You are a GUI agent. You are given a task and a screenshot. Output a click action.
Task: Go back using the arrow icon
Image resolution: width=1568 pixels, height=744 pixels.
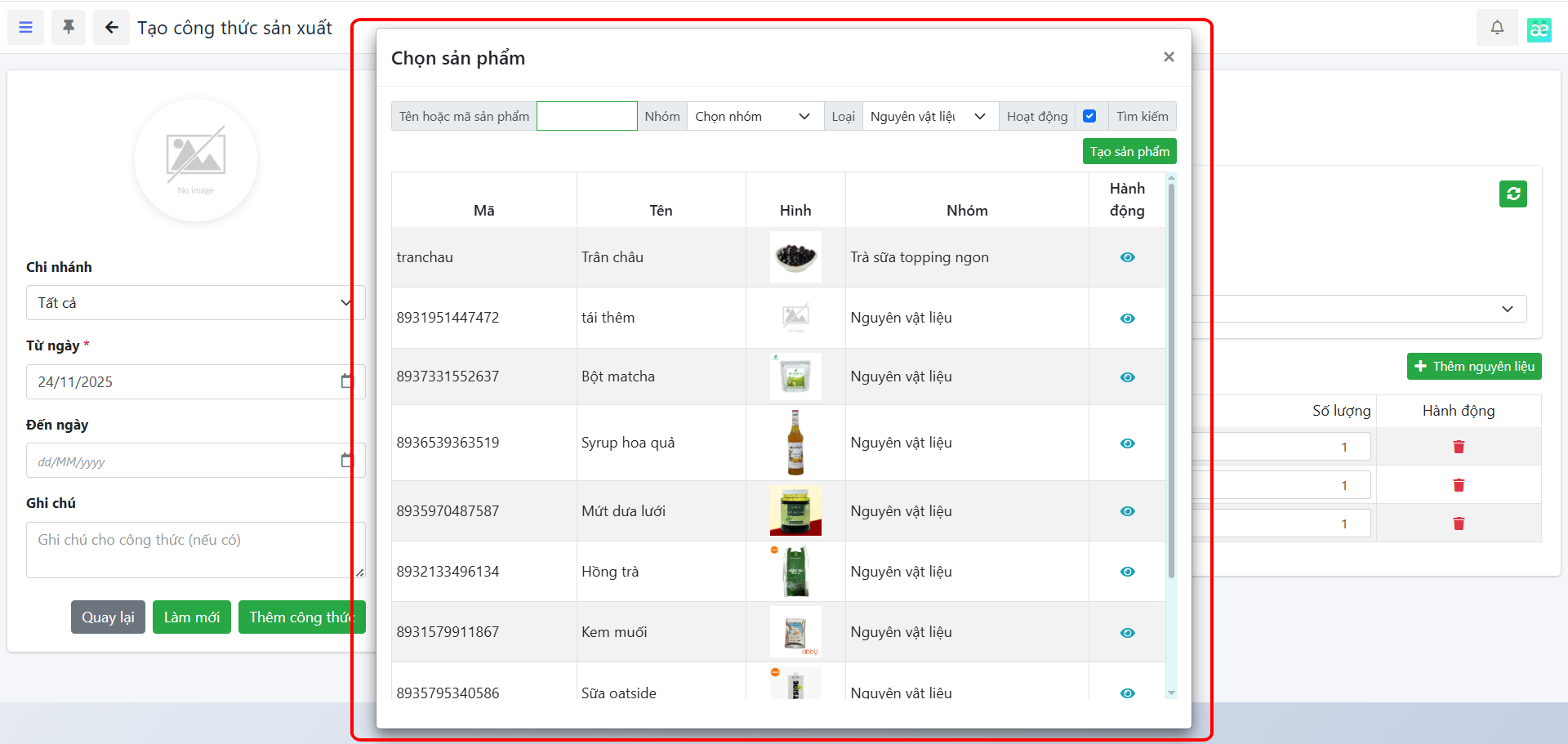[111, 28]
